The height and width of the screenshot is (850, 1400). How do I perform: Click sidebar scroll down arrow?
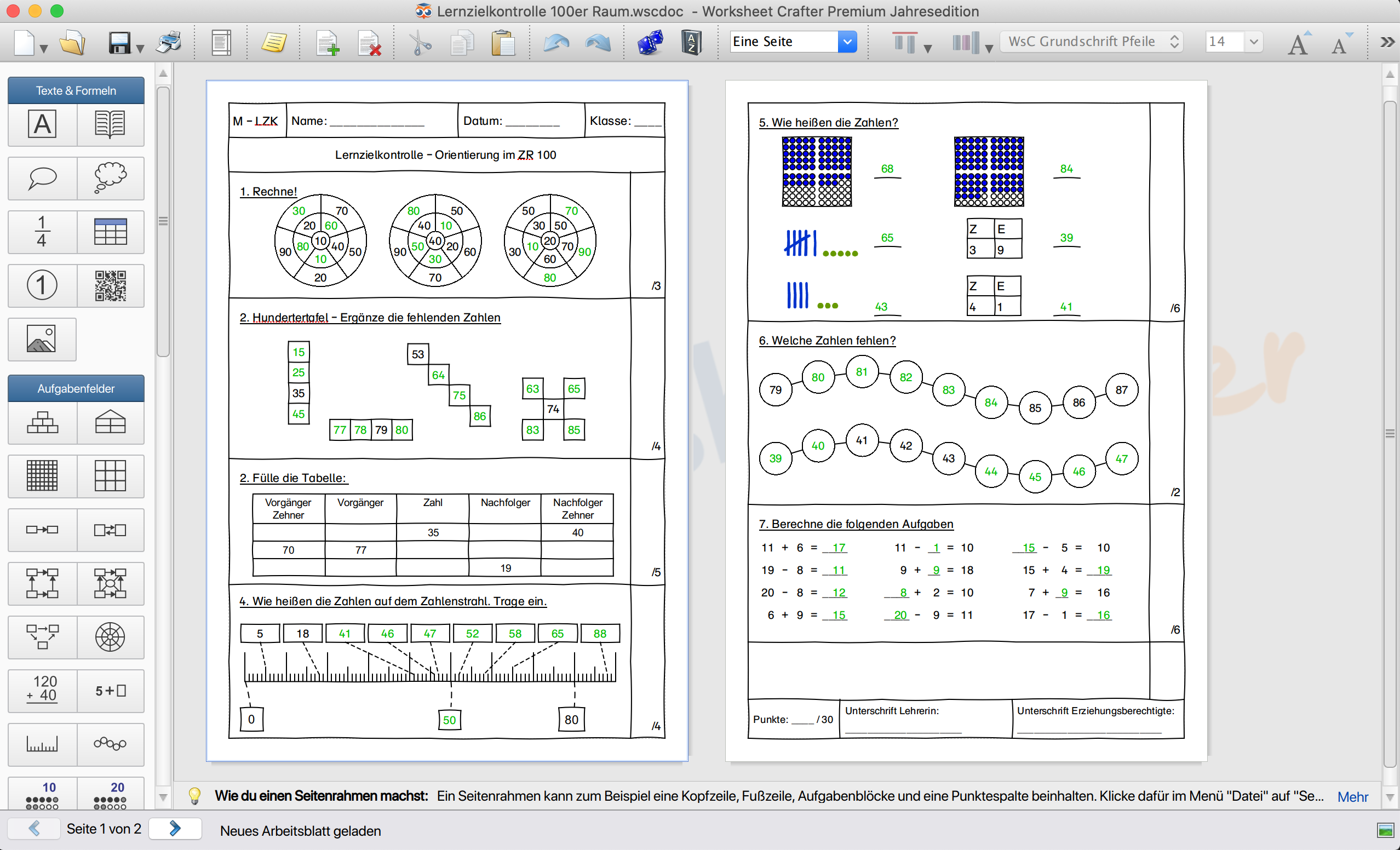coord(163,798)
